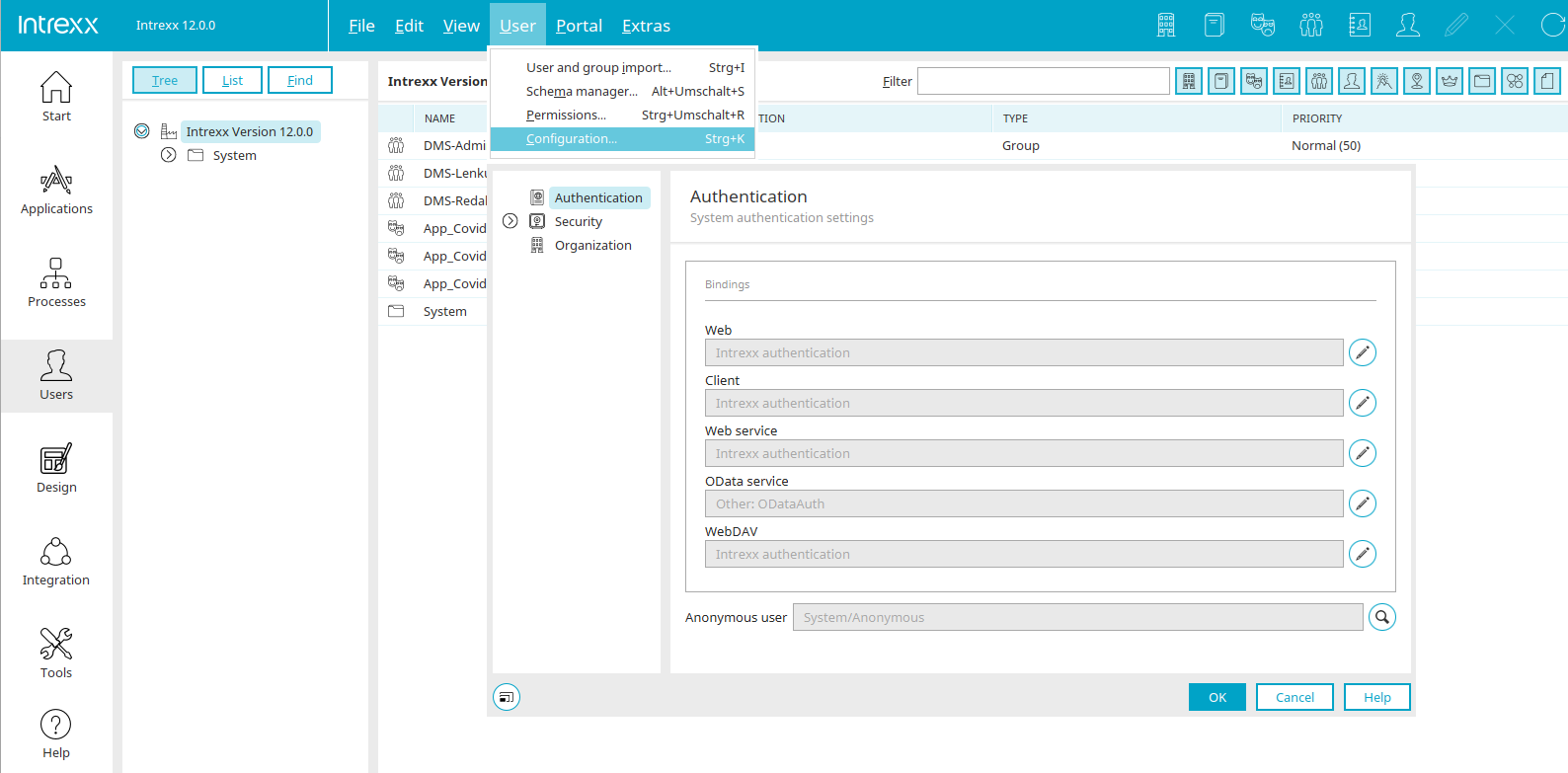Toggle the single user filter button
Image resolution: width=1568 pixels, height=773 pixels.
click(x=1352, y=81)
